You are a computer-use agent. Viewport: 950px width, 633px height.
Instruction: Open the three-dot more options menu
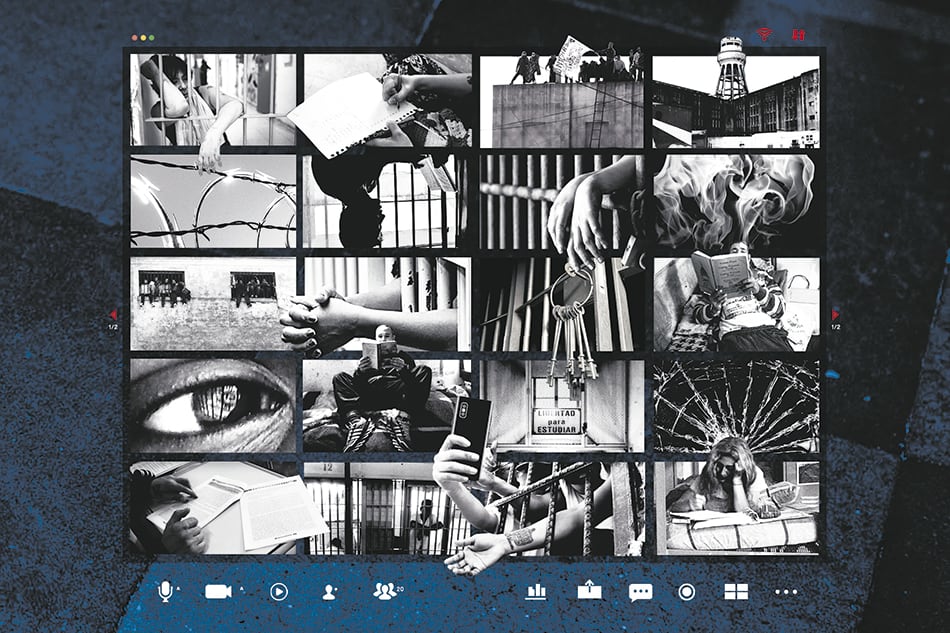tap(786, 591)
